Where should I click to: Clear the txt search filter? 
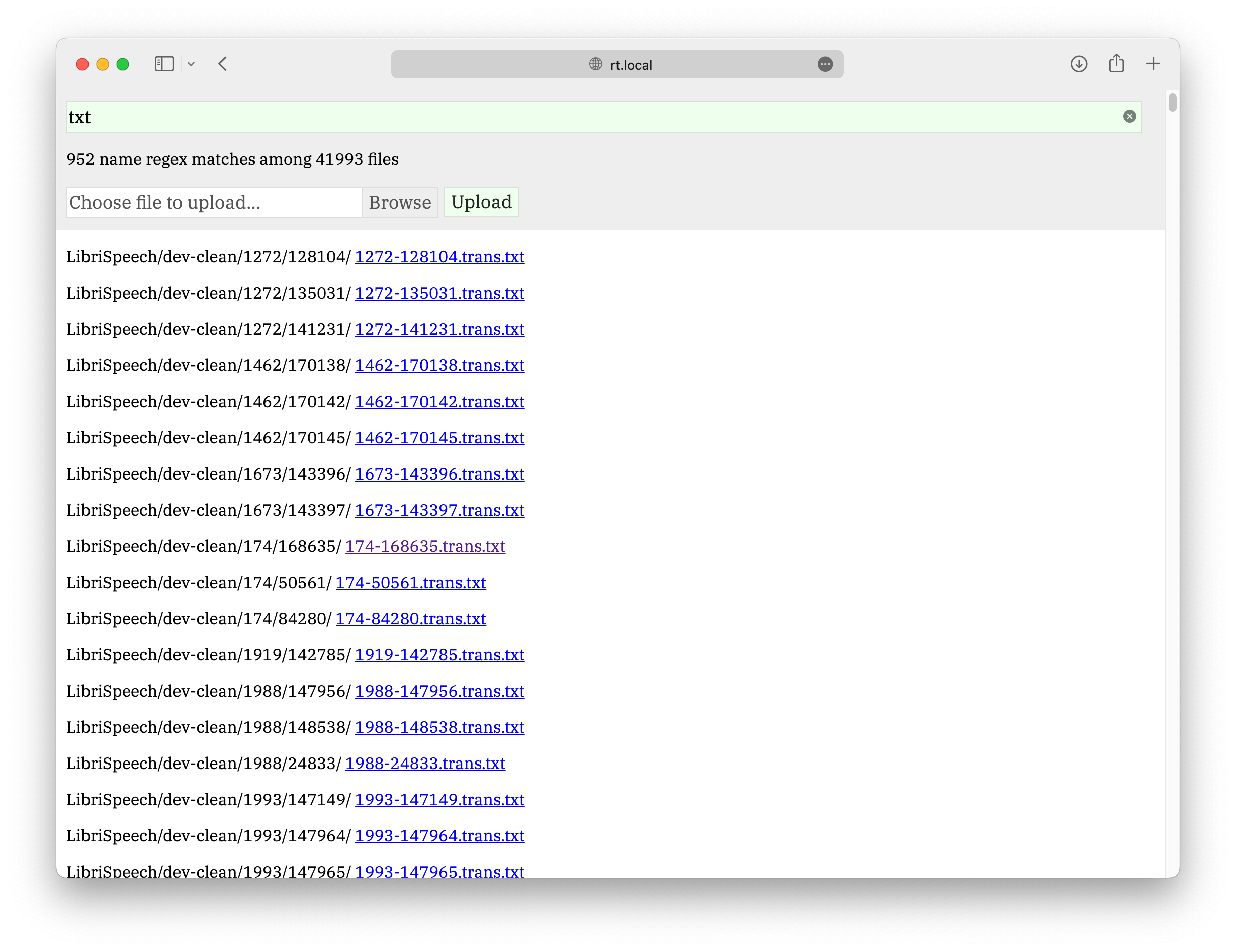1129,117
